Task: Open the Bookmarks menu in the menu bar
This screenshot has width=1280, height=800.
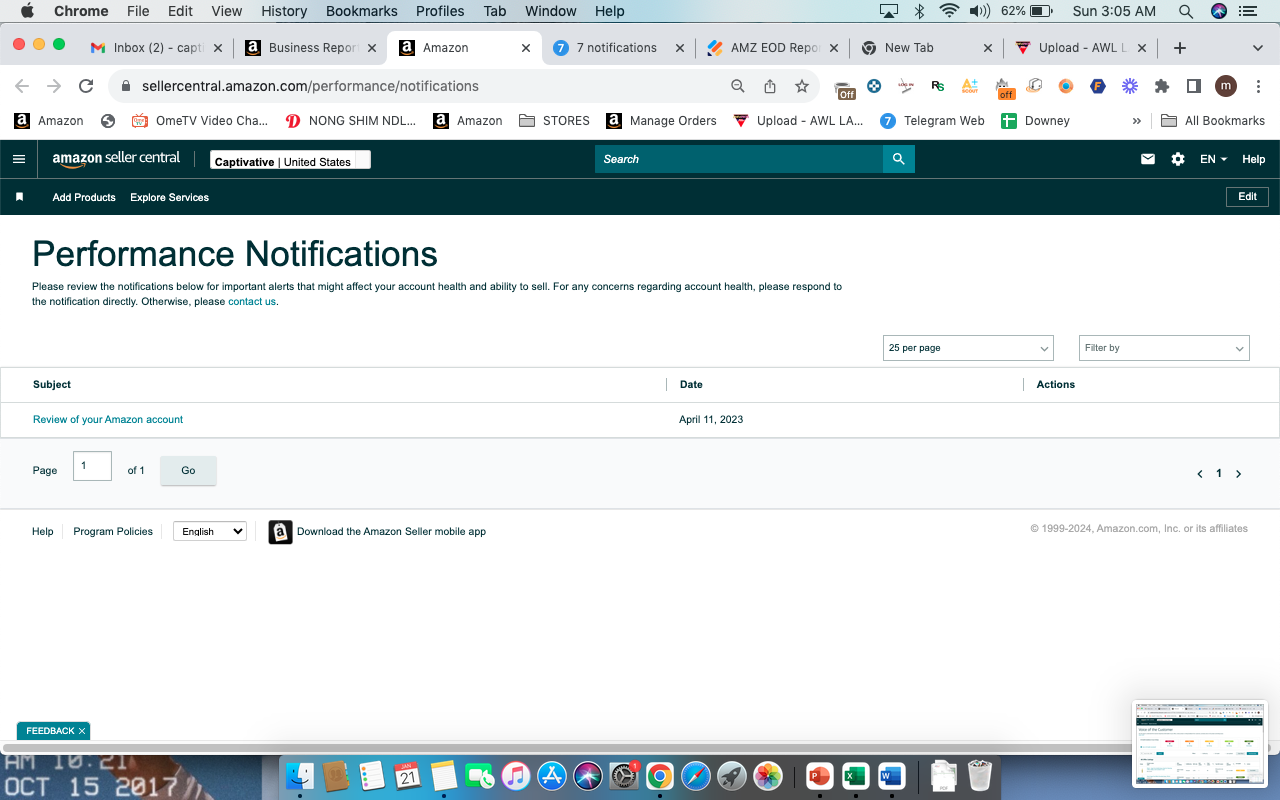Action: [362, 11]
